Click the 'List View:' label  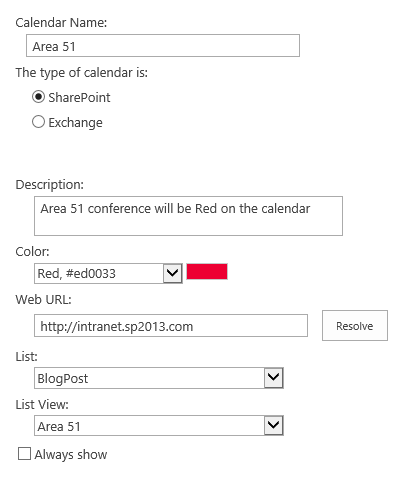pyautogui.click(x=42, y=404)
